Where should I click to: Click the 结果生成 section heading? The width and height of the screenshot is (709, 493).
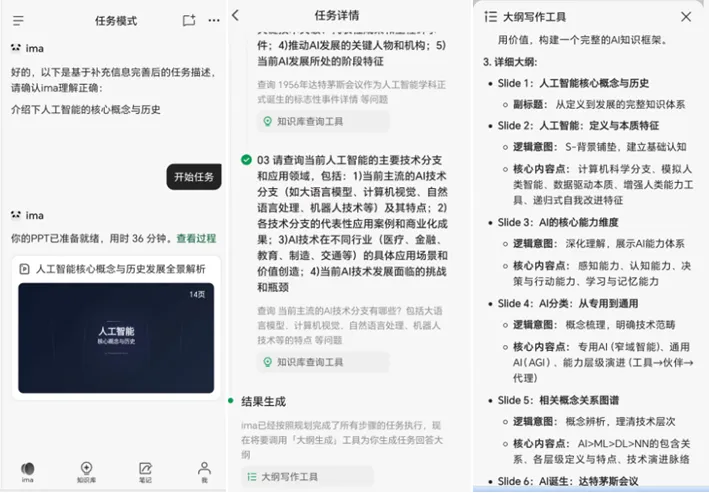click(263, 401)
